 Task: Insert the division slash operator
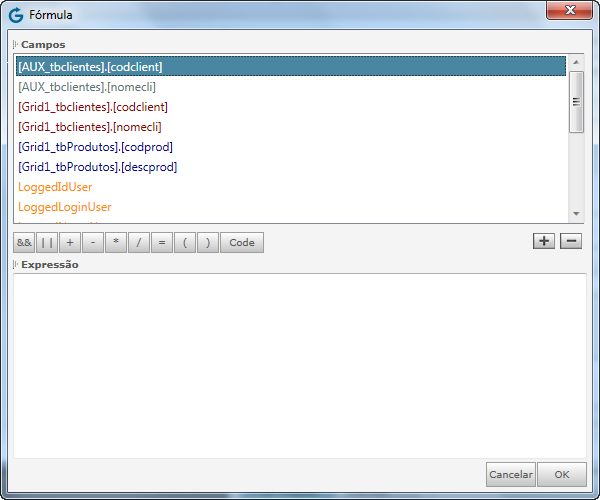139,242
